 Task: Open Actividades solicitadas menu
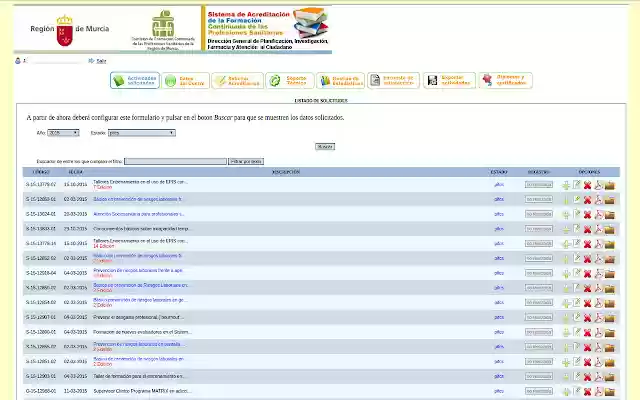click(135, 80)
